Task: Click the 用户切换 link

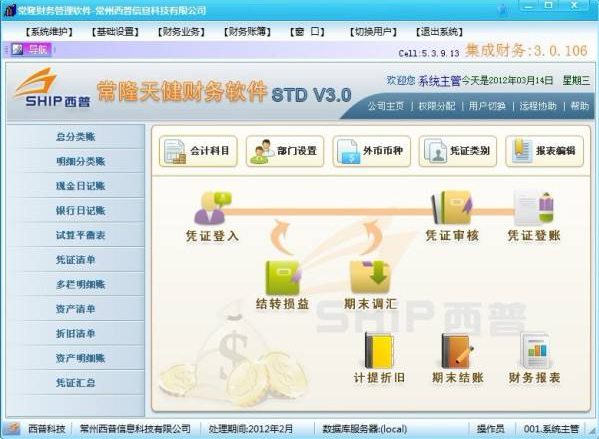Action: (487, 106)
